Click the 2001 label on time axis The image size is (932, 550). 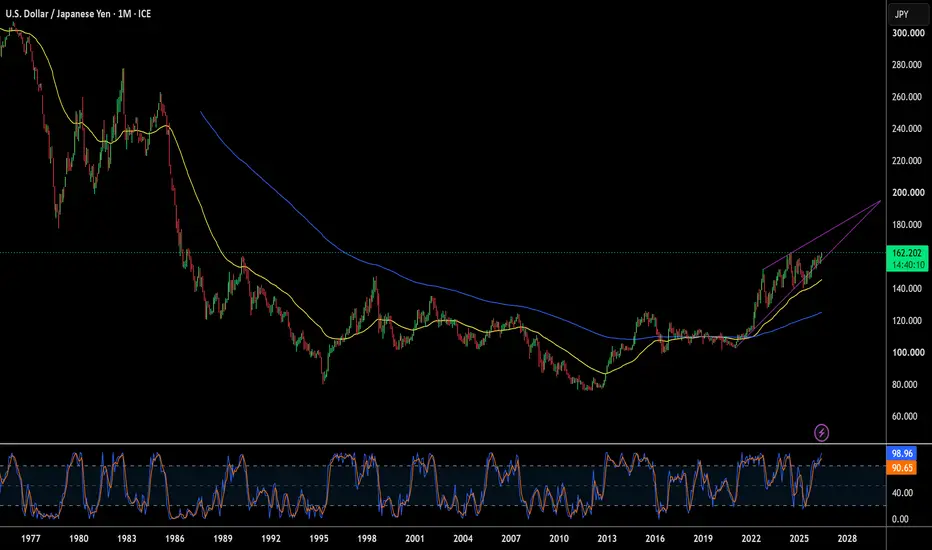point(415,539)
